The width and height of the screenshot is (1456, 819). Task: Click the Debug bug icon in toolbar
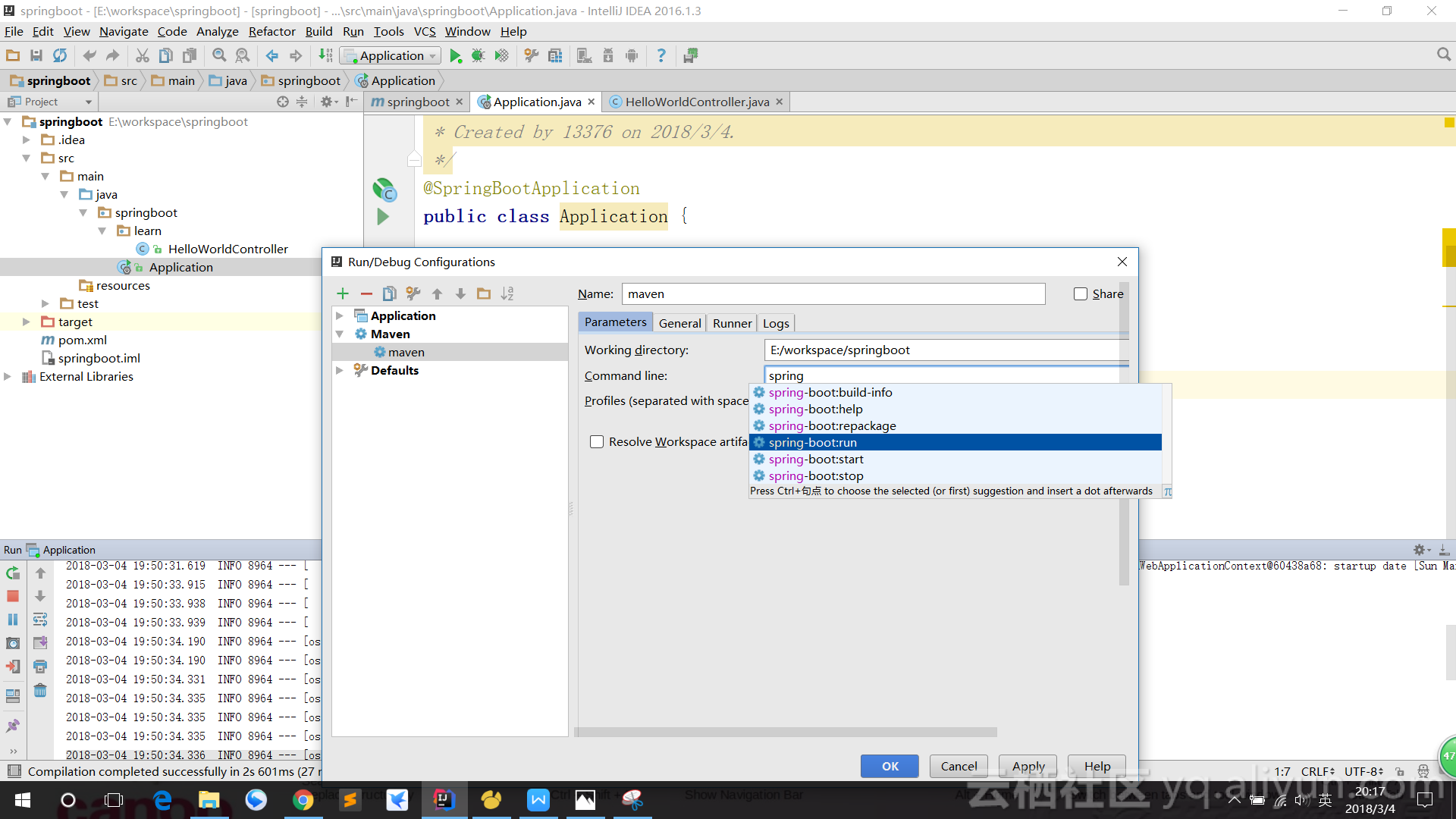pyautogui.click(x=478, y=56)
